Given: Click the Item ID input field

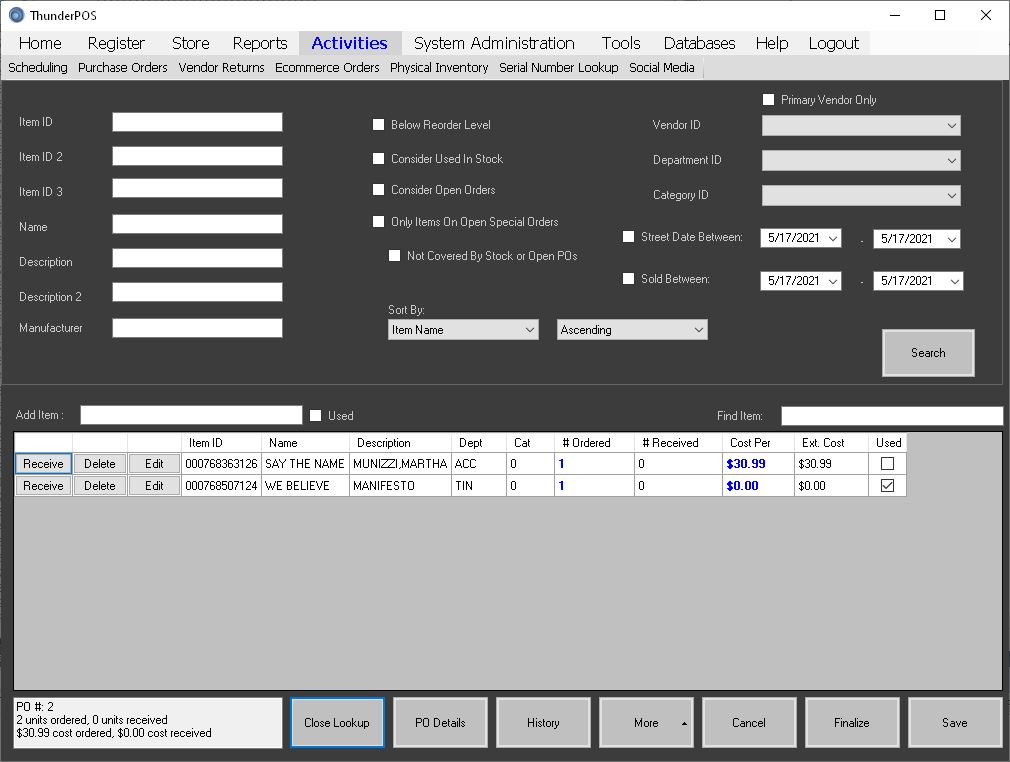Looking at the screenshot, I should (x=197, y=122).
